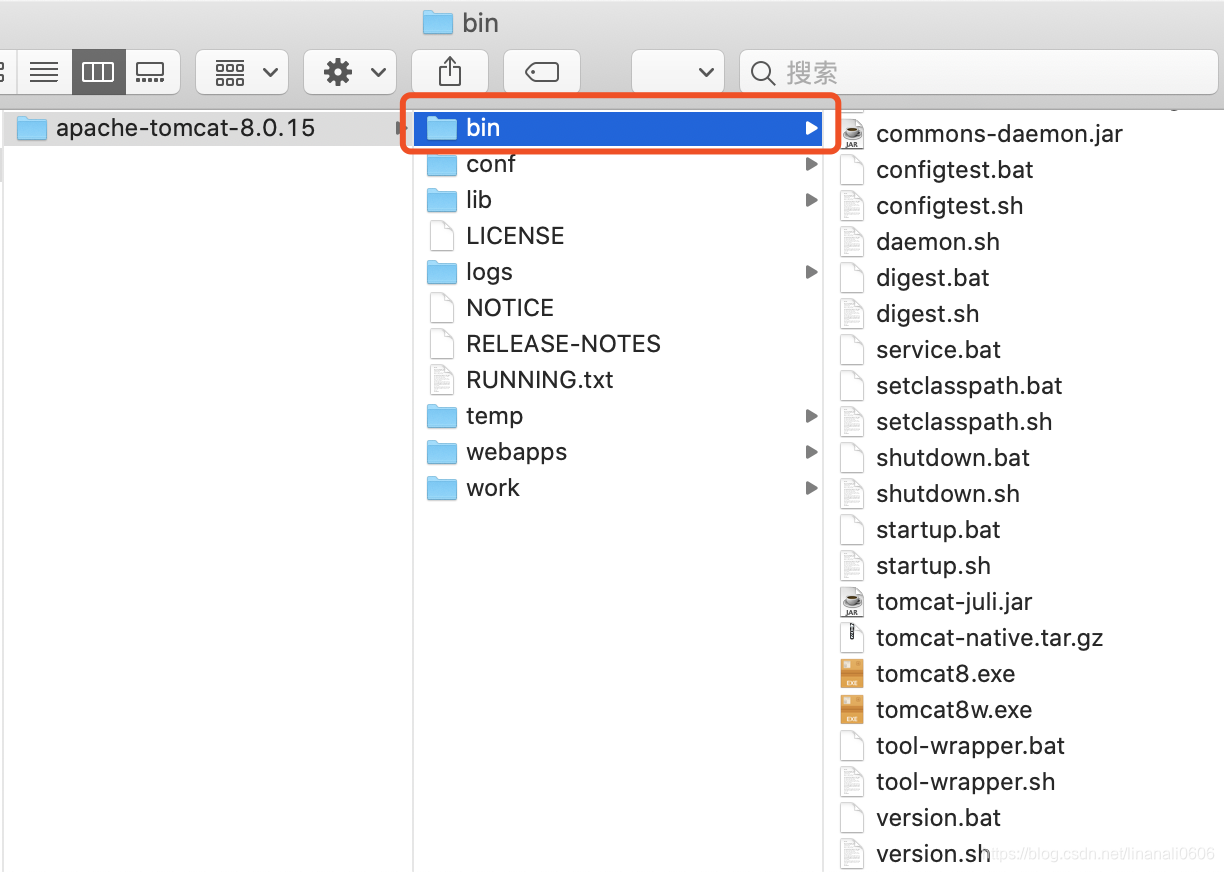Click the Edit Tags button

pyautogui.click(x=542, y=72)
